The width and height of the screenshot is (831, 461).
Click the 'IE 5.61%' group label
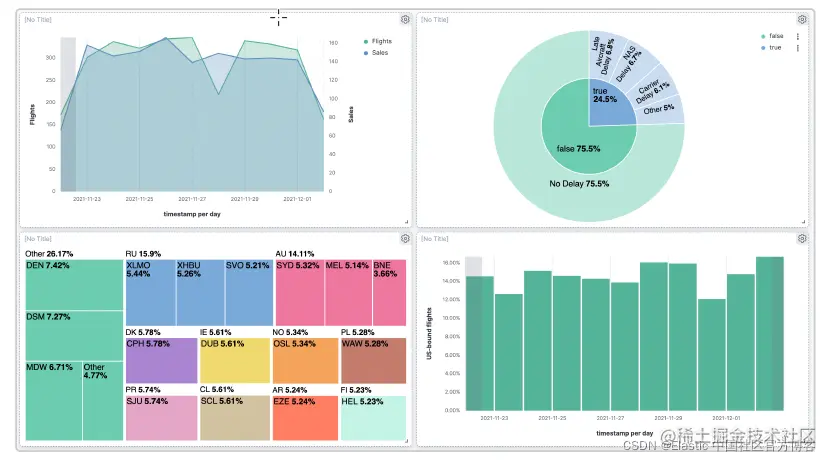tap(215, 332)
